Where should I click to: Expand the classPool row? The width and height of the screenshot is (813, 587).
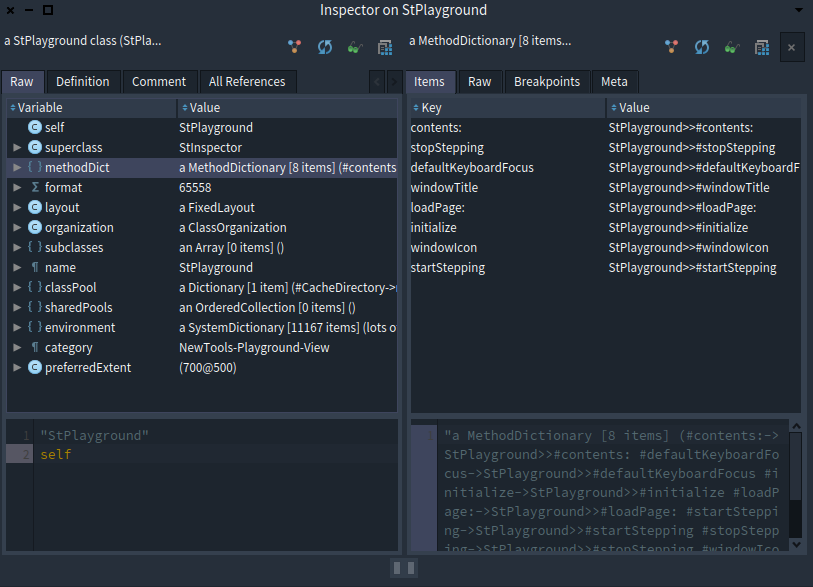click(17, 287)
